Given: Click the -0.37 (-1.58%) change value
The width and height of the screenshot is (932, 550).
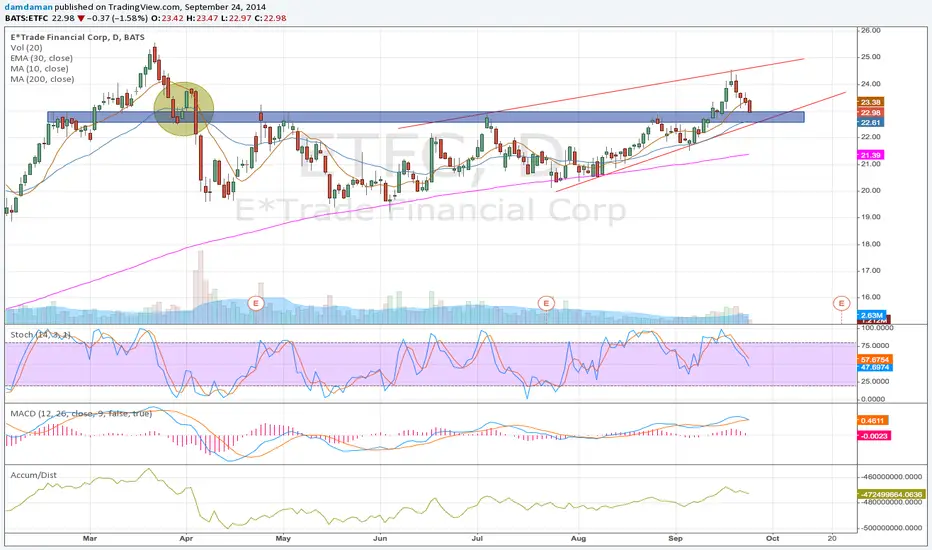Looking at the screenshot, I should click(118, 18).
